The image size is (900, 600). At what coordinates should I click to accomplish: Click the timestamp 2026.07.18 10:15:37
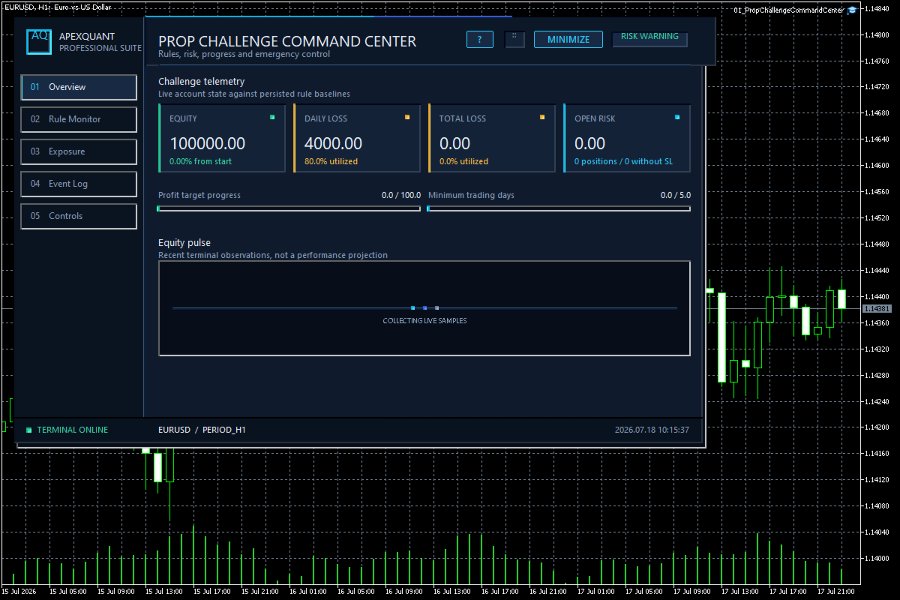[652, 430]
